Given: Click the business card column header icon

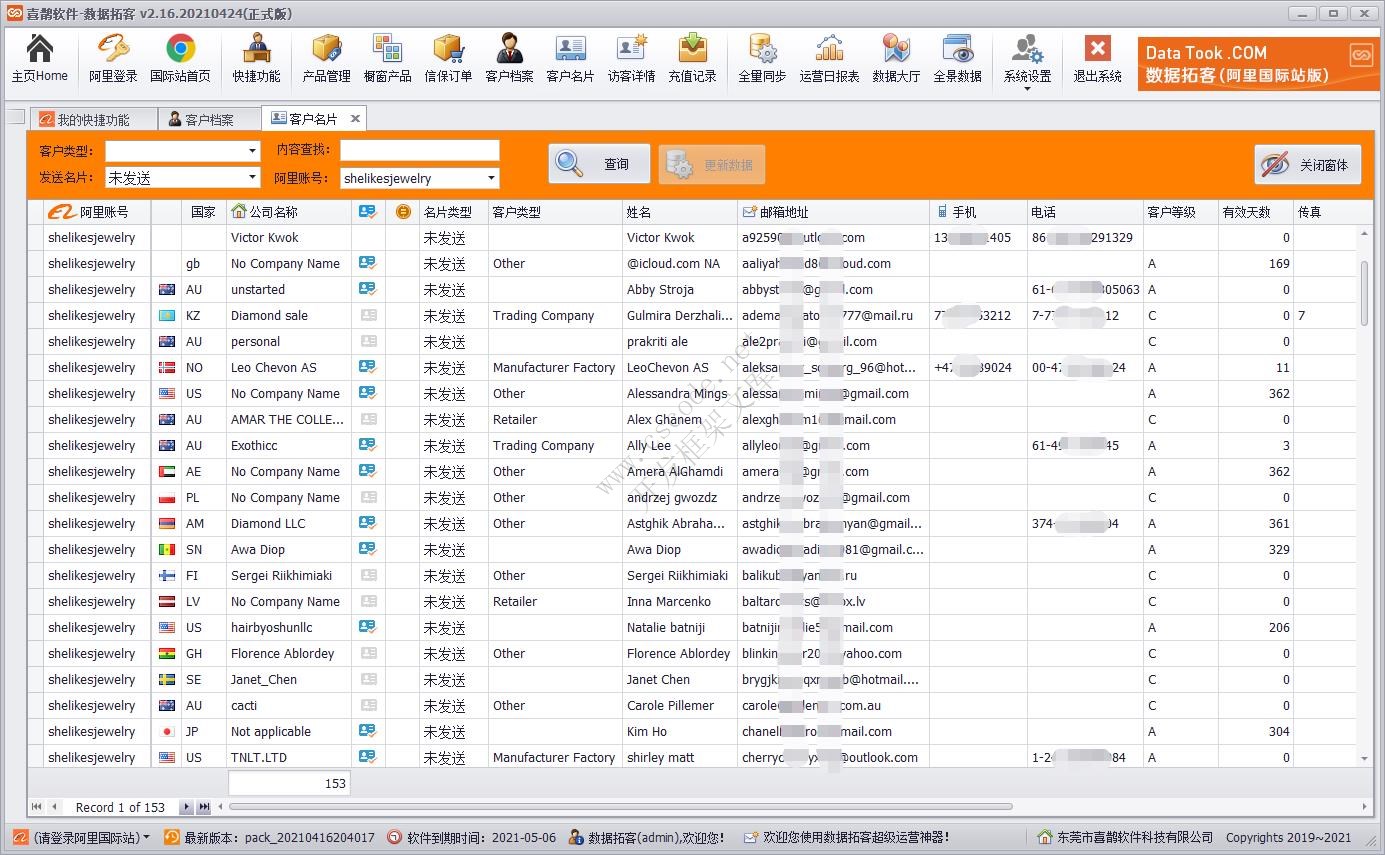Looking at the screenshot, I should 368,212.
